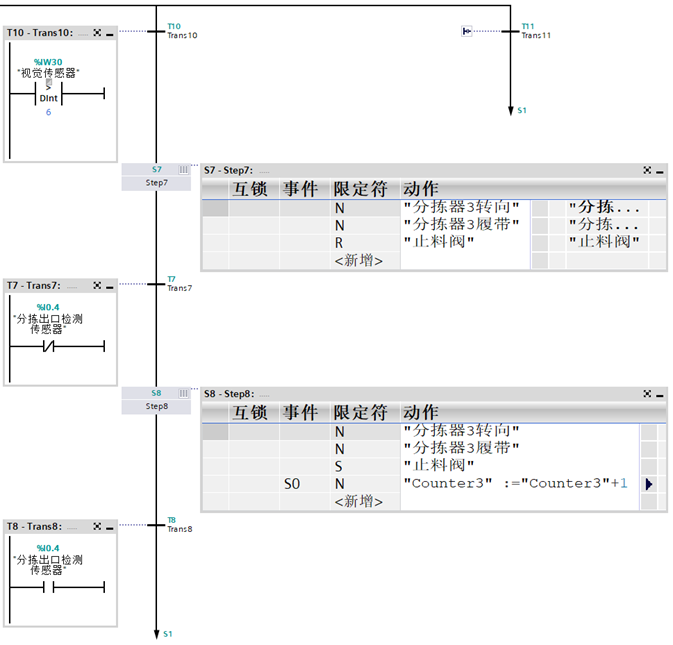Close the T10 - Trans10 condition panel
673x645 pixels.
(x=97, y=33)
